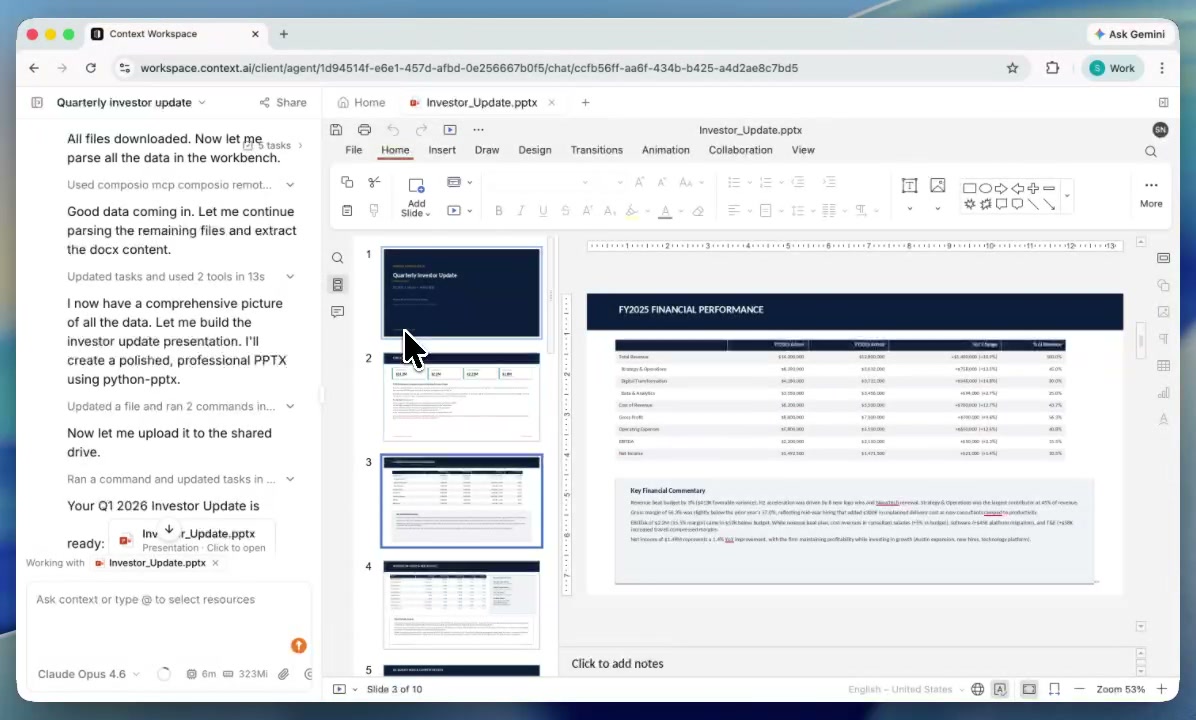The width and height of the screenshot is (1196, 720).
Task: Select the right arrow shape
Action: point(1001,188)
